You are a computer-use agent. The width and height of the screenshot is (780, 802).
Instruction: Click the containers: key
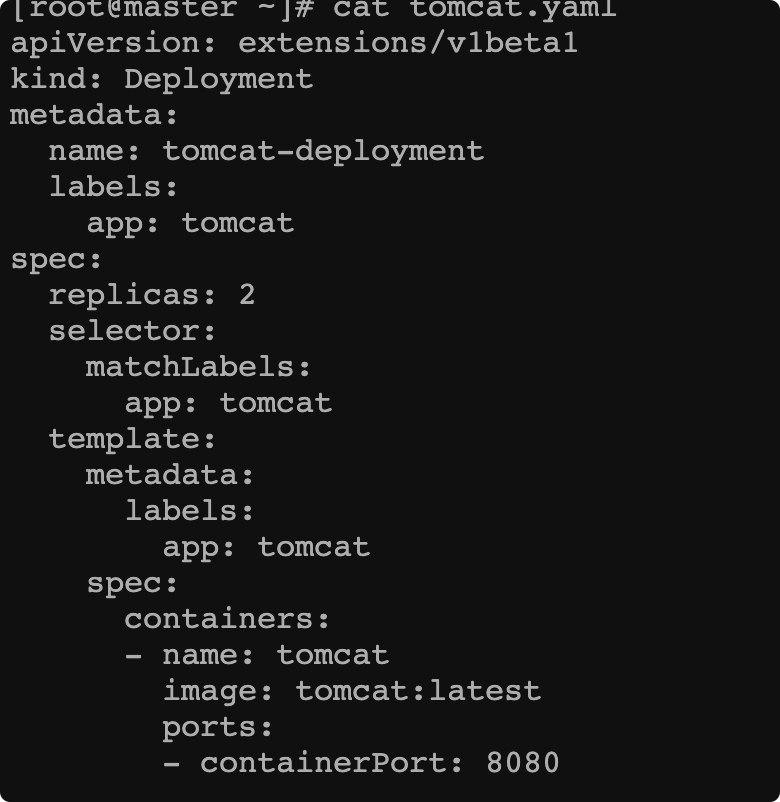pyautogui.click(x=227, y=619)
